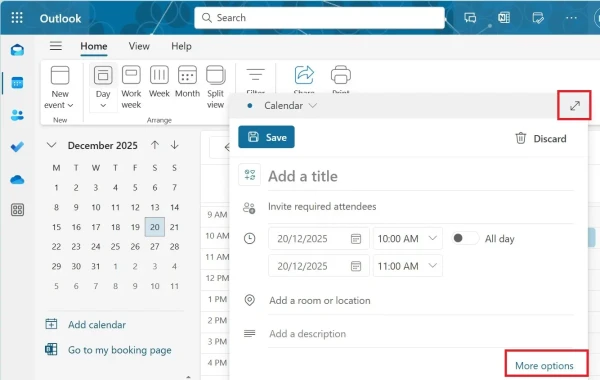Image resolution: width=600 pixels, height=380 pixels.
Task: Click the Add a title field
Action: click(x=421, y=176)
